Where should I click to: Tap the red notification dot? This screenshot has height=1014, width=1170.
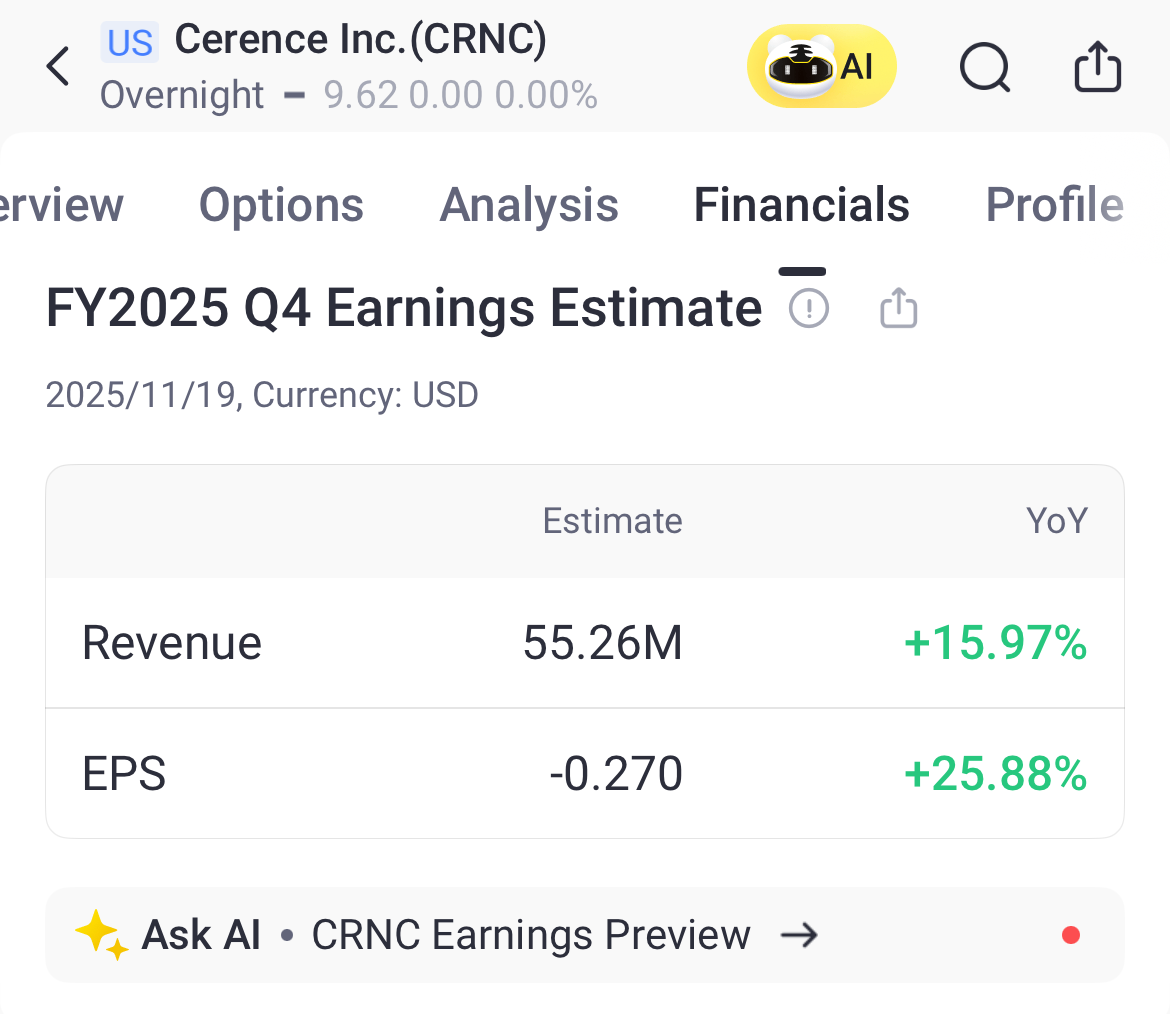click(1071, 936)
